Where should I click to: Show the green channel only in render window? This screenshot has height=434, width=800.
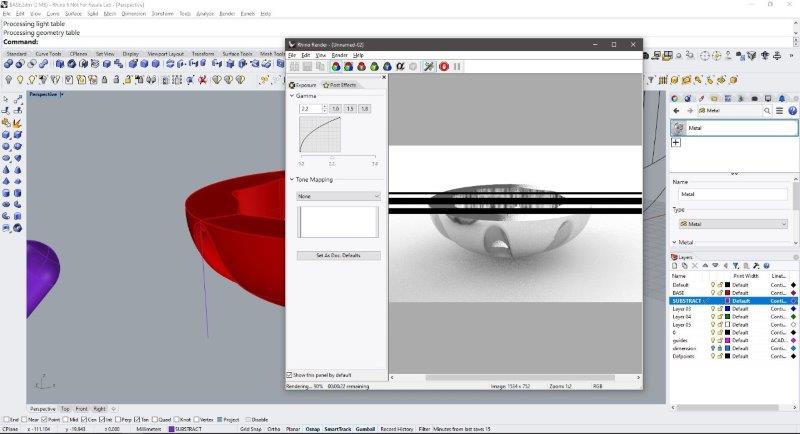point(374,66)
